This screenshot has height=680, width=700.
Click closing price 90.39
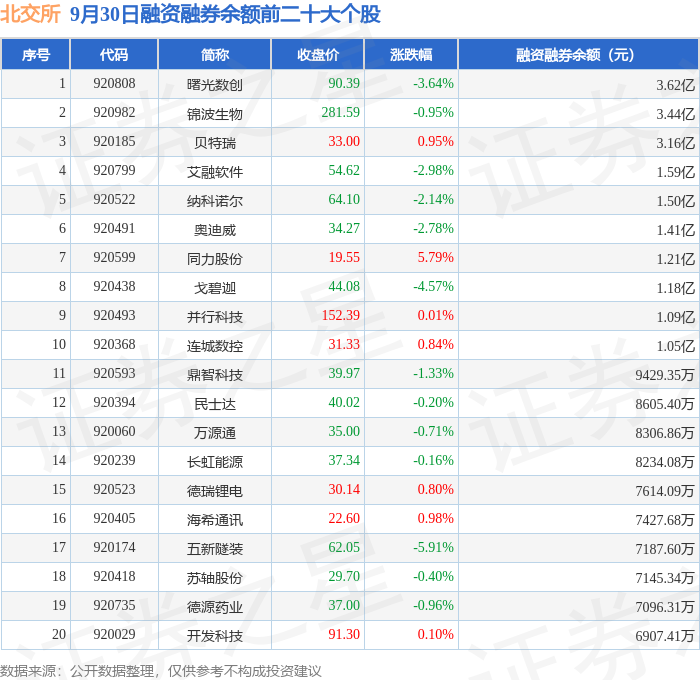coord(344,83)
